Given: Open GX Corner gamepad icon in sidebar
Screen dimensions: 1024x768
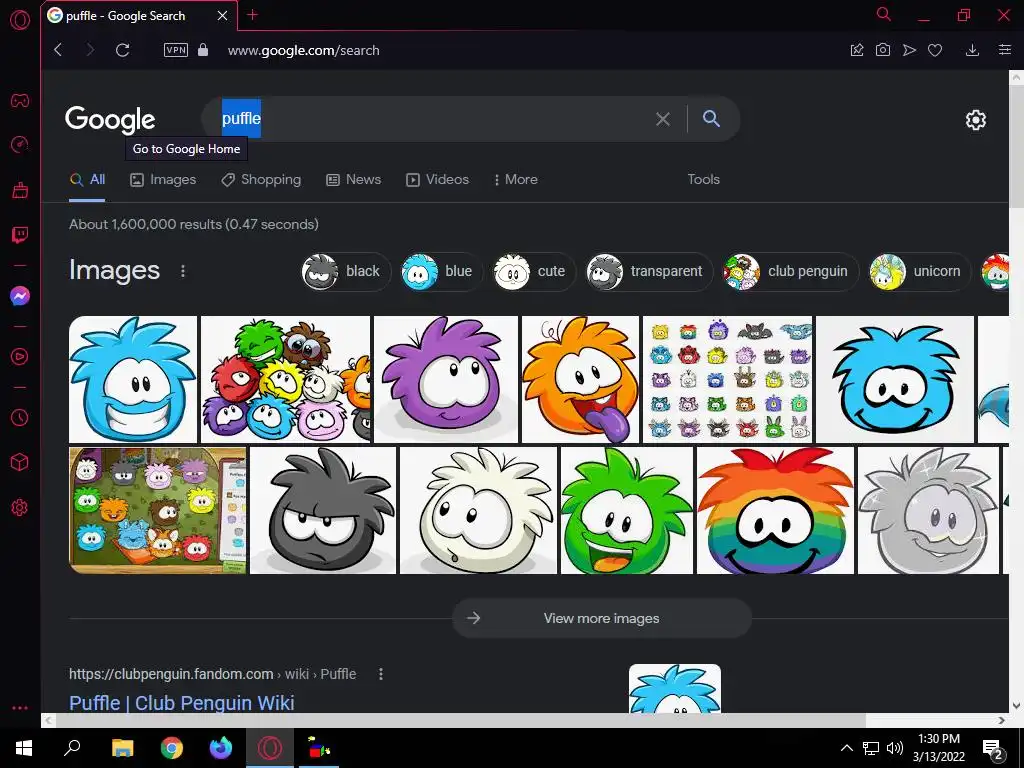Looking at the screenshot, I should 20,101.
